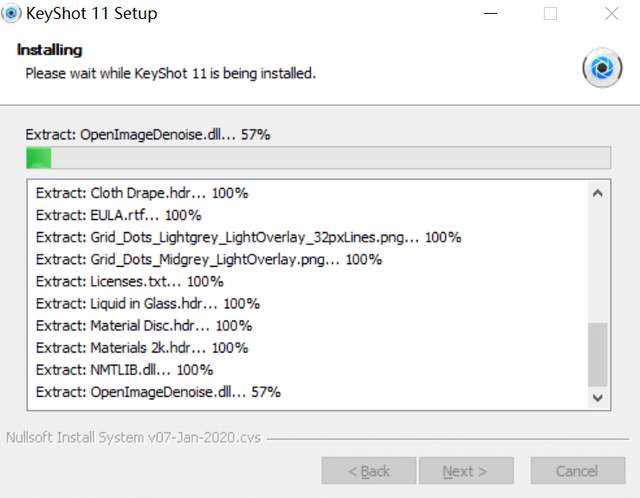Cancel the installation
The width and height of the screenshot is (640, 498).
pyautogui.click(x=578, y=471)
